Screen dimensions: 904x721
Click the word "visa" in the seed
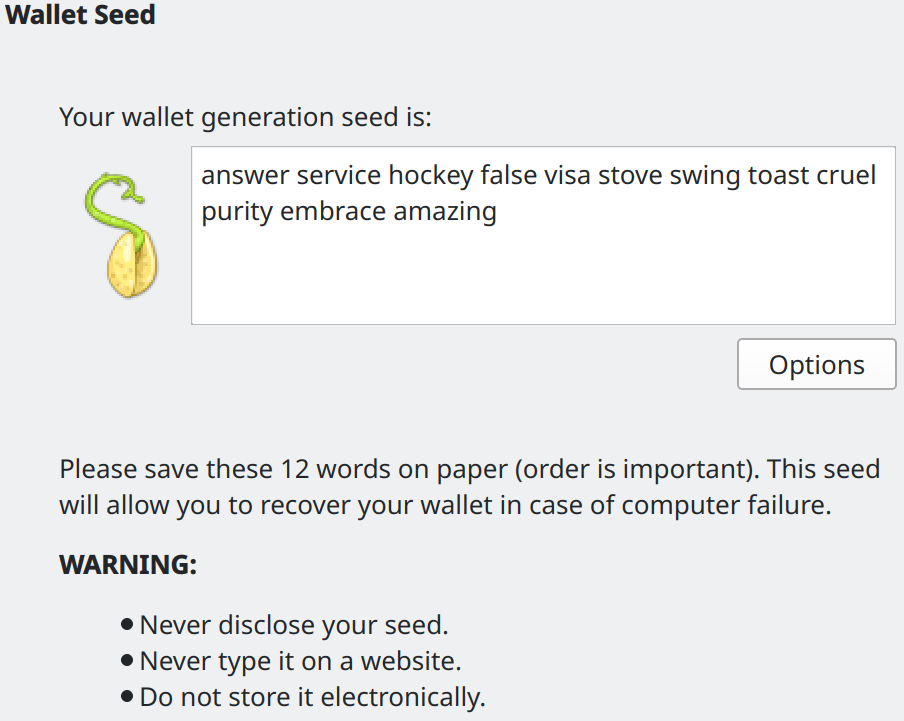coord(567,176)
